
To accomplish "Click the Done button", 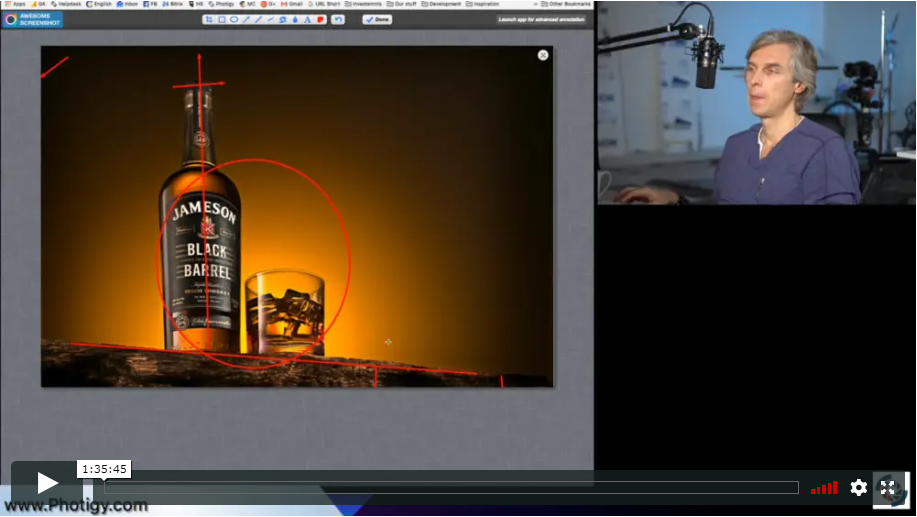I will (377, 19).
